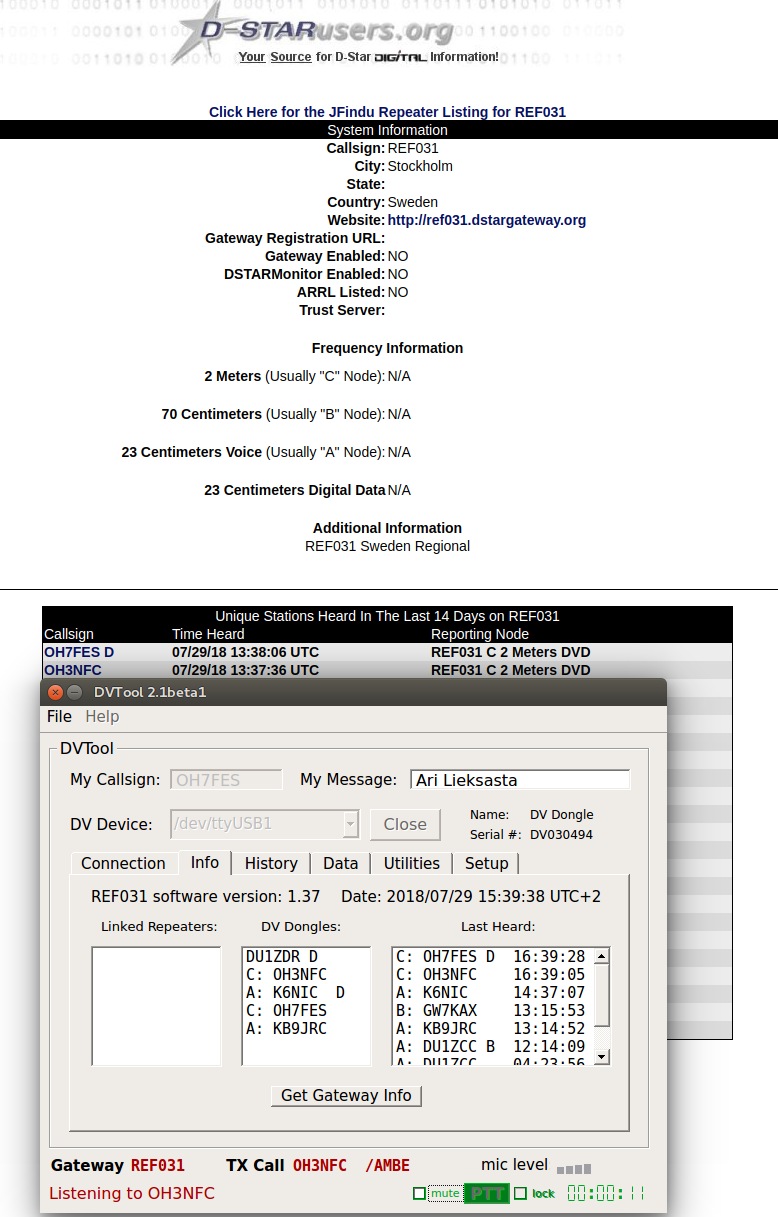
Task: Select KB9JRC 13:14:52 Last Heard entry
Action: click(491, 1029)
